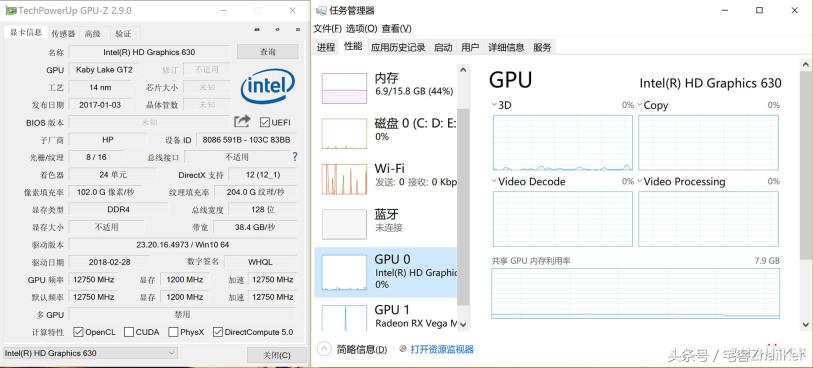Switch to the 性能 tab
The image size is (813, 368).
pos(353,46)
